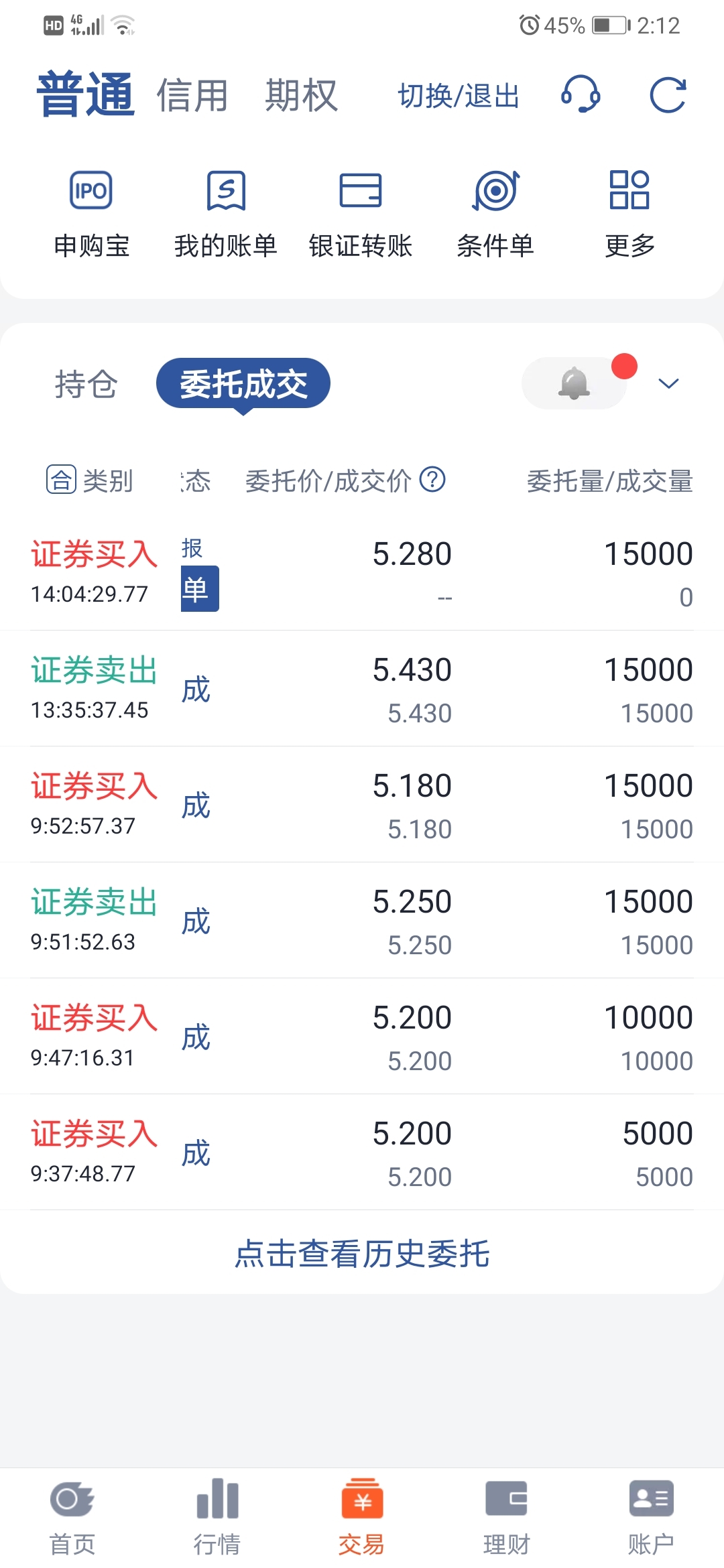Screen dimensions: 724x1568
Task: Open the 条件单 conditional order icon
Action: point(495,191)
